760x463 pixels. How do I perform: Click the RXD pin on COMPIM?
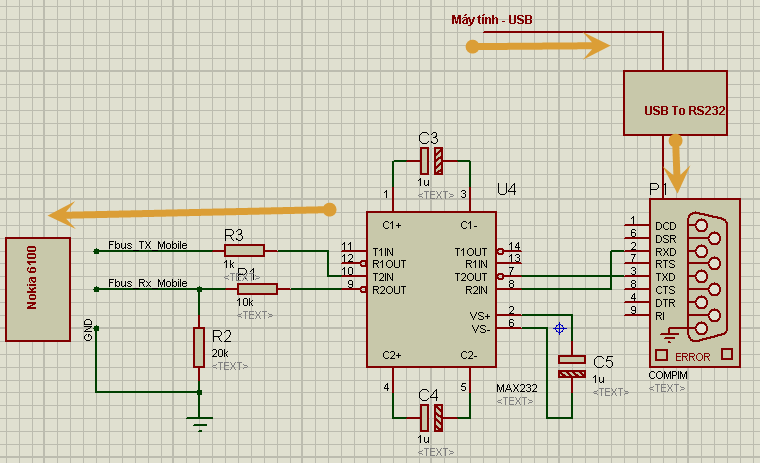665,252
